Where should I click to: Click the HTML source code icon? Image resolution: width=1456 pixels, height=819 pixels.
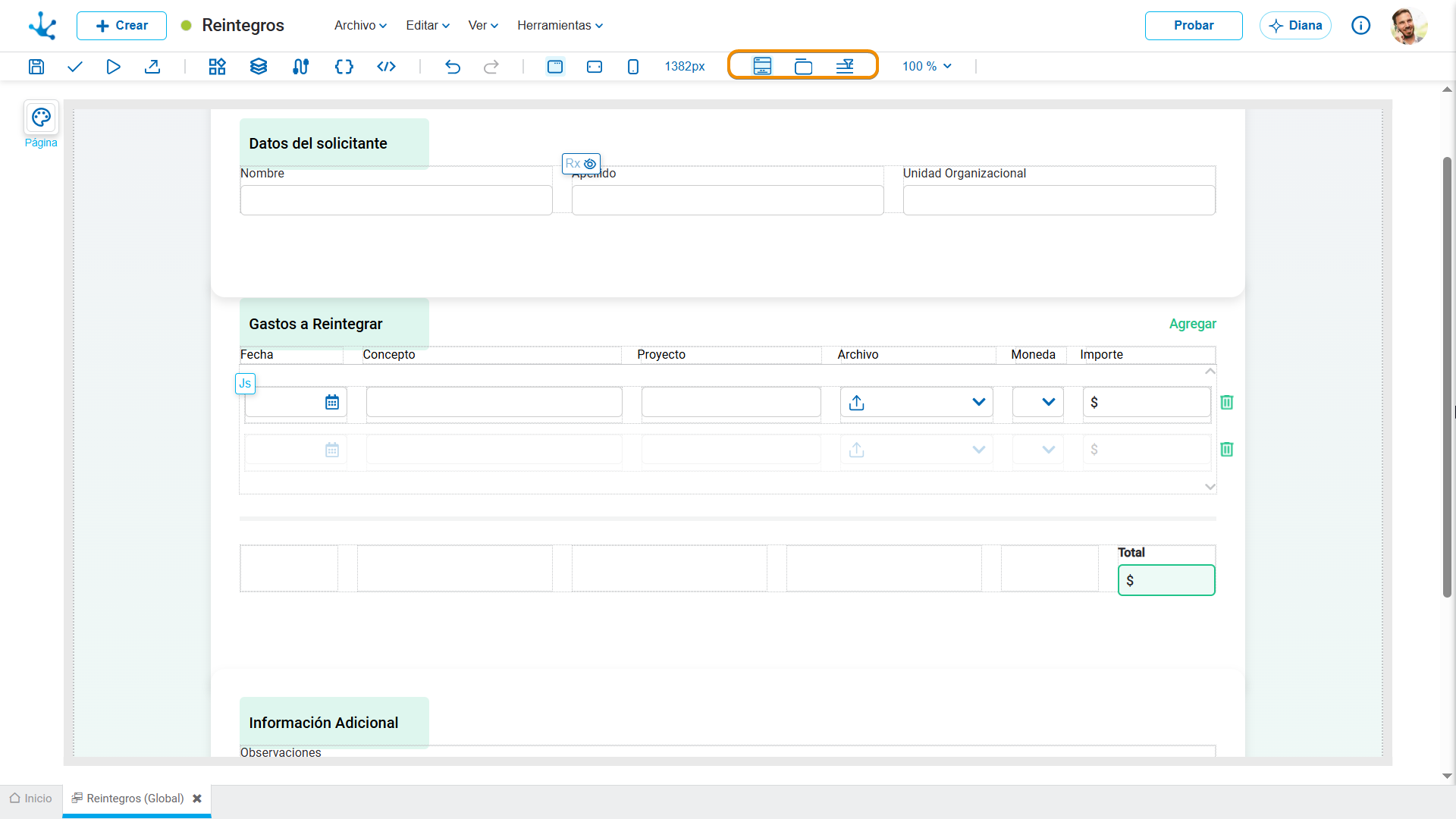click(x=386, y=67)
